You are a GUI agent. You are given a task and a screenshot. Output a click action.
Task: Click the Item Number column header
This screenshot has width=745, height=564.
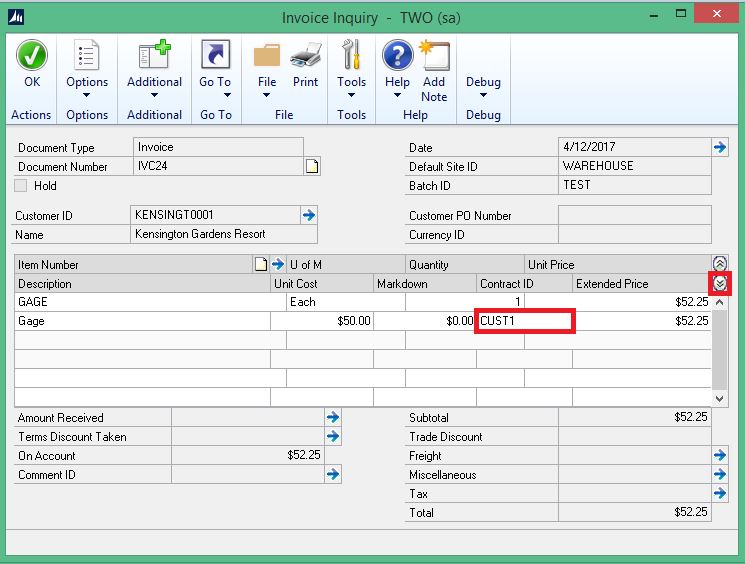tap(134, 265)
